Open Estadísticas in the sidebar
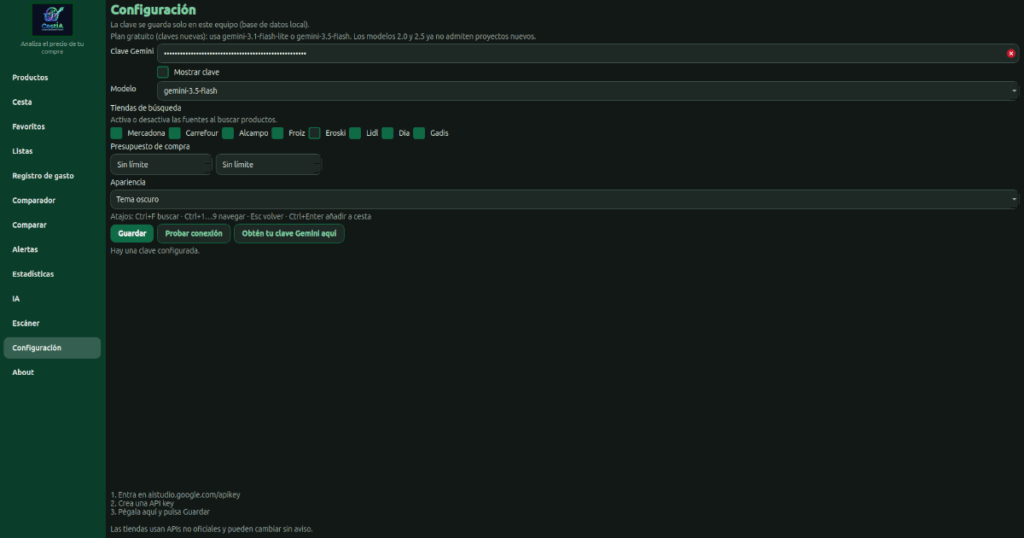The height and width of the screenshot is (538, 1024). pyautogui.click(x=52, y=274)
